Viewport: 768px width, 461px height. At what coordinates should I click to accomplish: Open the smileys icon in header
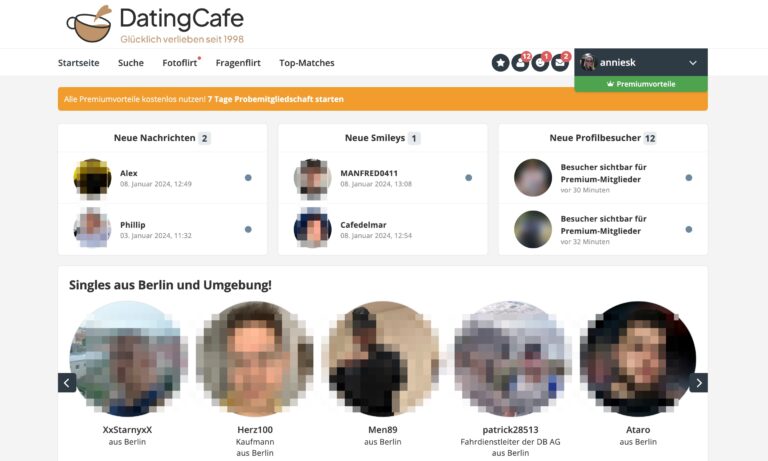click(540, 63)
